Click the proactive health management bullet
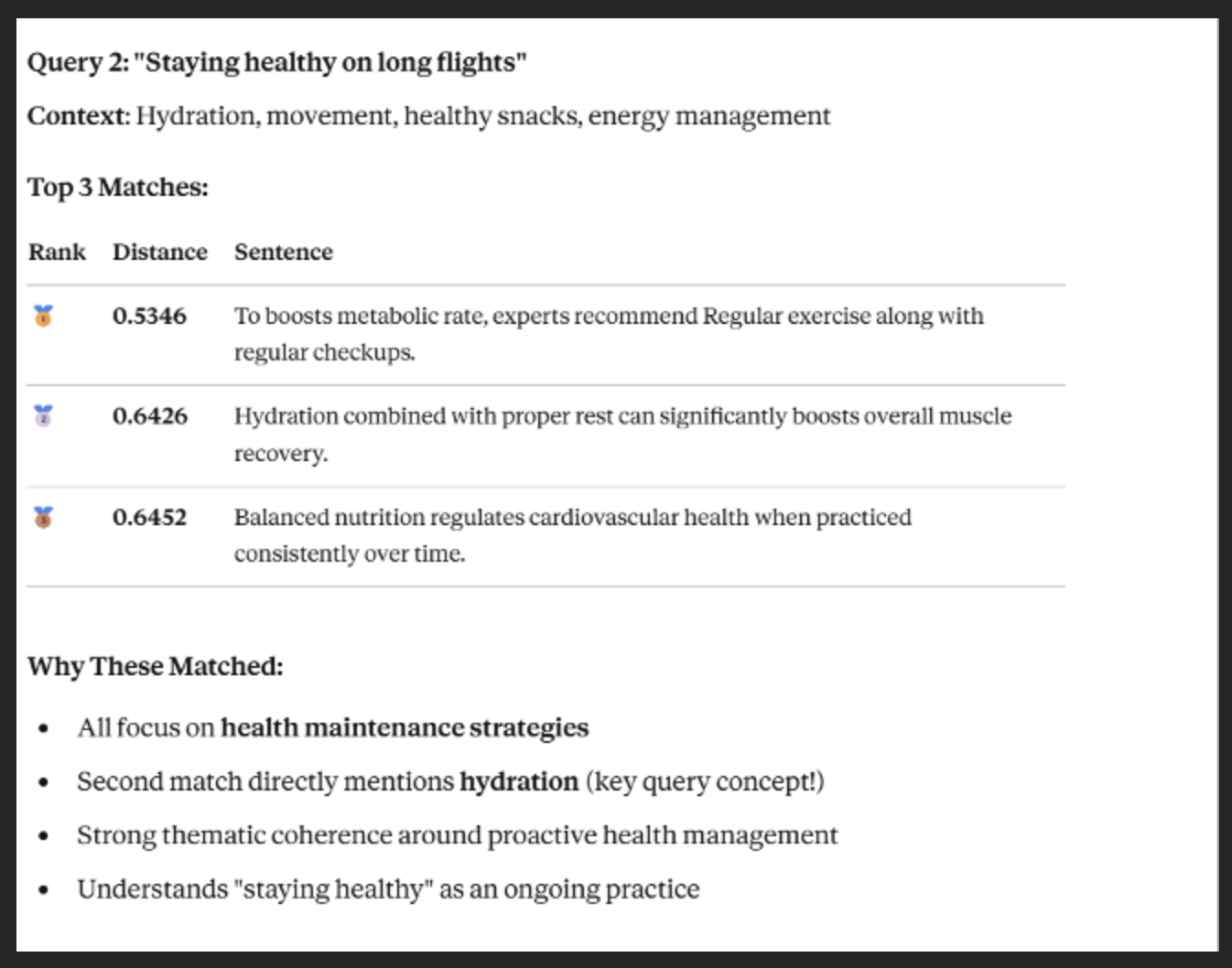This screenshot has width=1232, height=968. tap(457, 835)
